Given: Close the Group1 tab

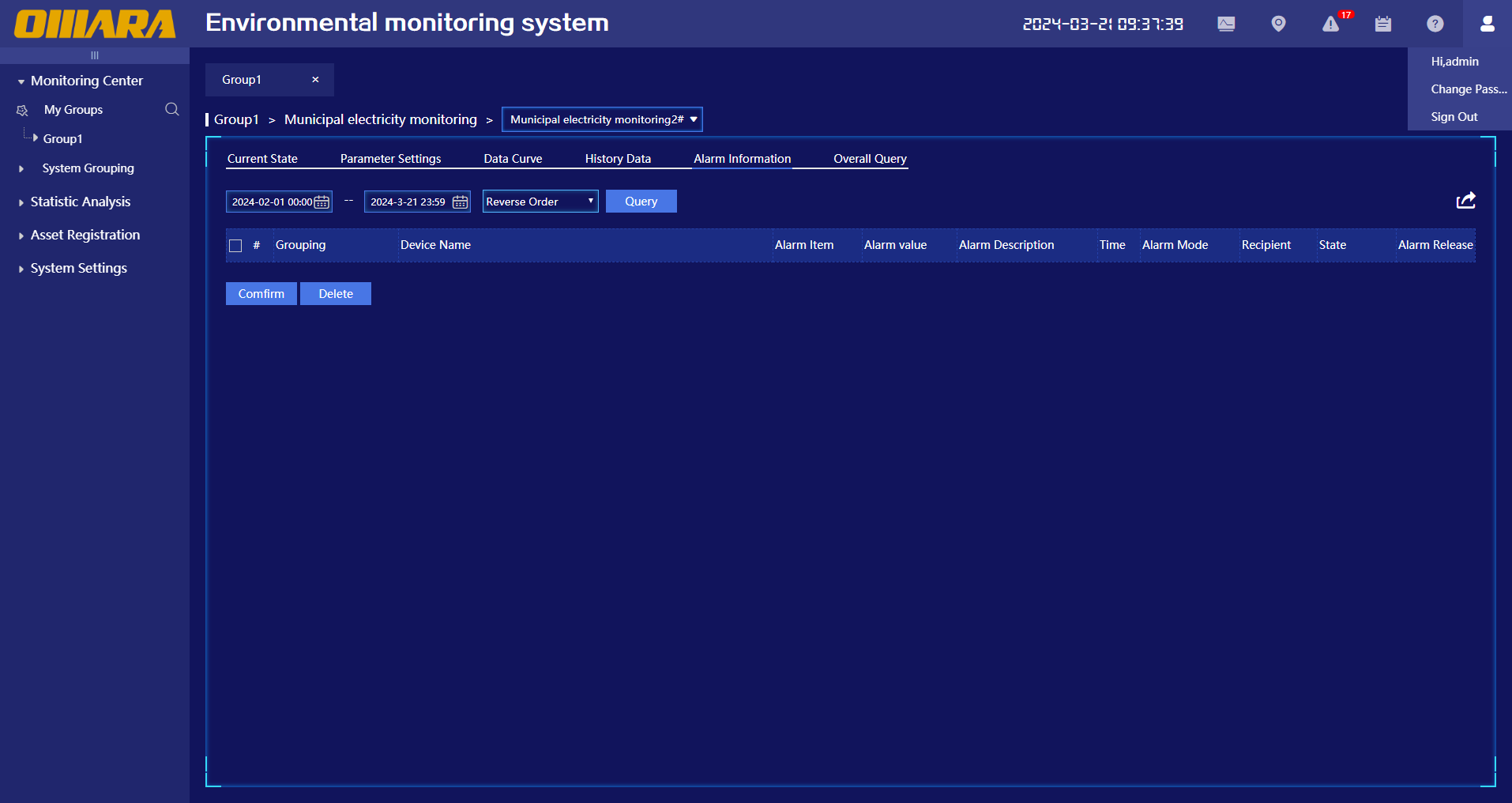Looking at the screenshot, I should [315, 80].
